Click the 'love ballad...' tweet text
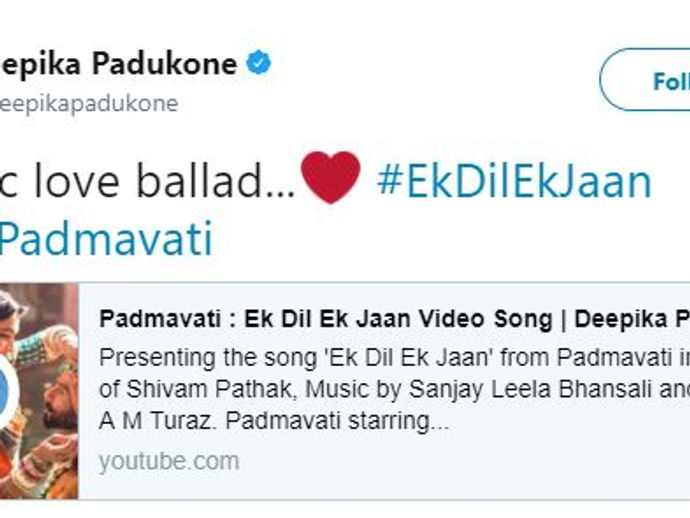 pos(148,181)
